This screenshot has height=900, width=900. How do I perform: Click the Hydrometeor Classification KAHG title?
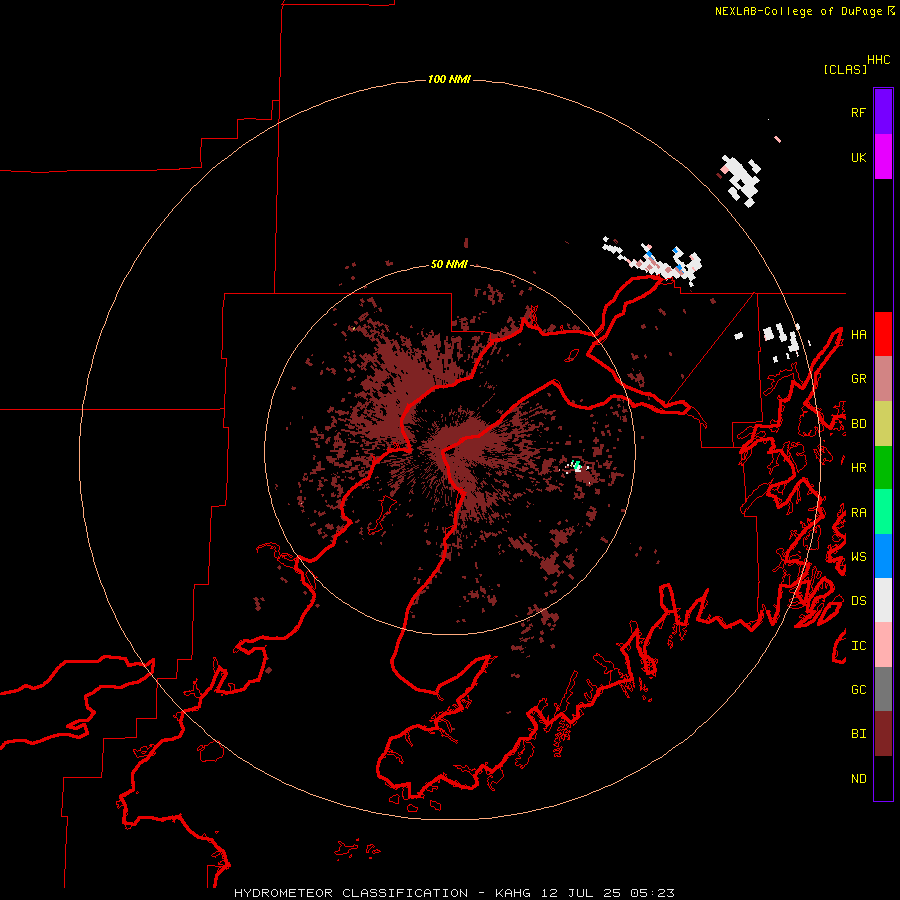[x=454, y=893]
